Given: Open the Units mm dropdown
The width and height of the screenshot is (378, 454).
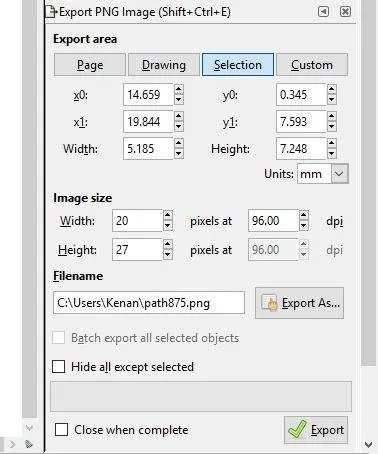Looking at the screenshot, I should [x=323, y=174].
